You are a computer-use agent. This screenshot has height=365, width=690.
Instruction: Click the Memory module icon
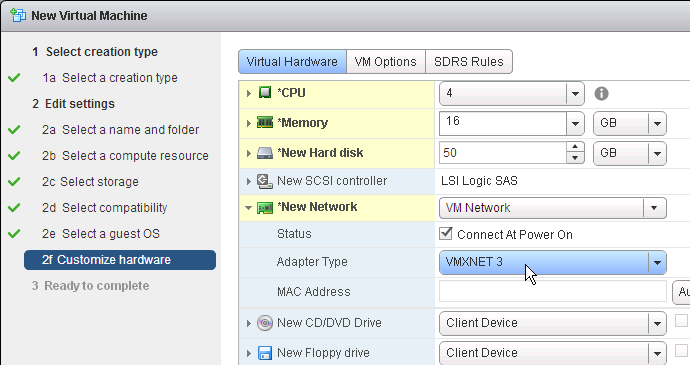click(x=265, y=122)
